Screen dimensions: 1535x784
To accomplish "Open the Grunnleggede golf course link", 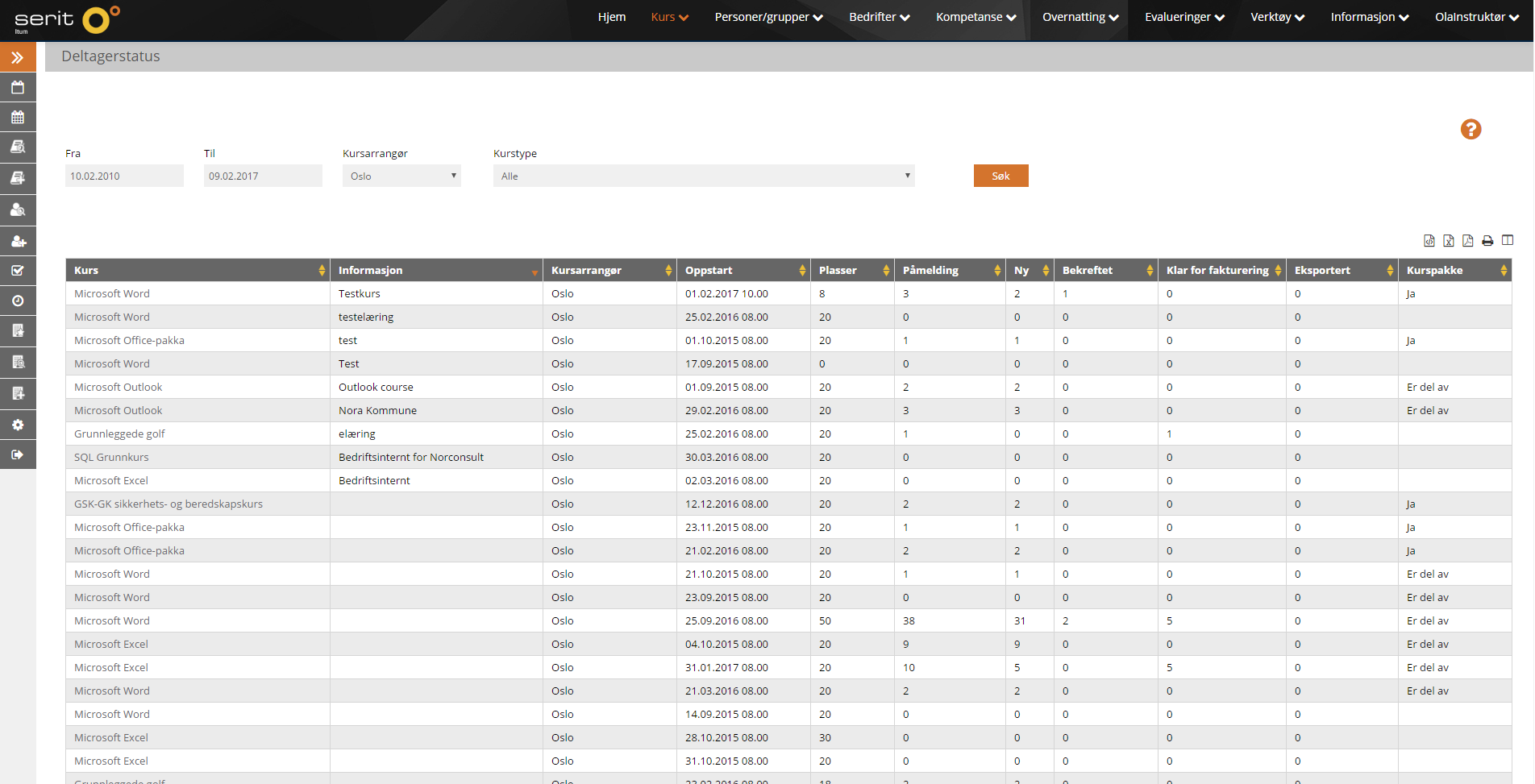I will tap(119, 433).
